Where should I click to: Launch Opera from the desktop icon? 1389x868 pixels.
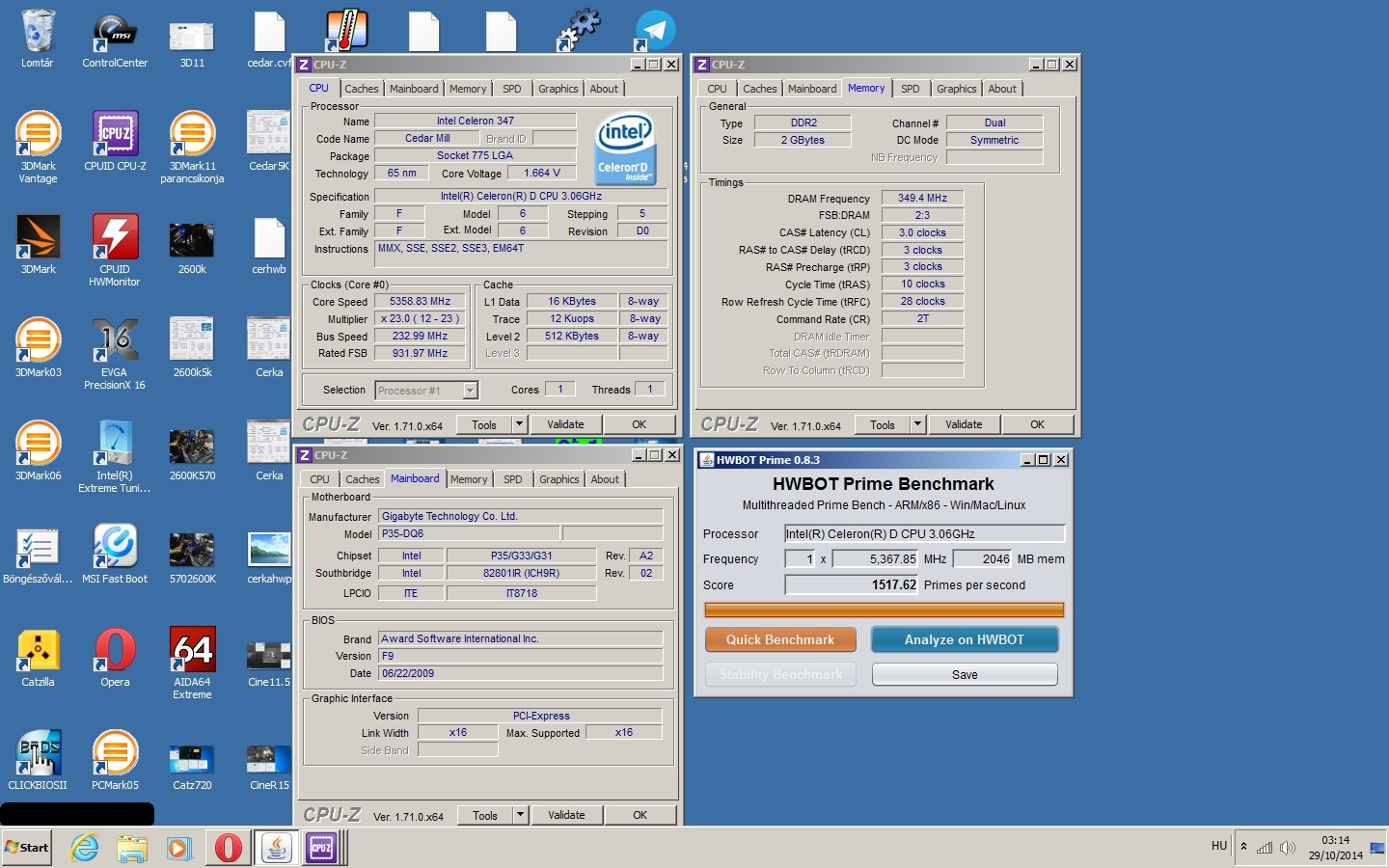click(115, 649)
